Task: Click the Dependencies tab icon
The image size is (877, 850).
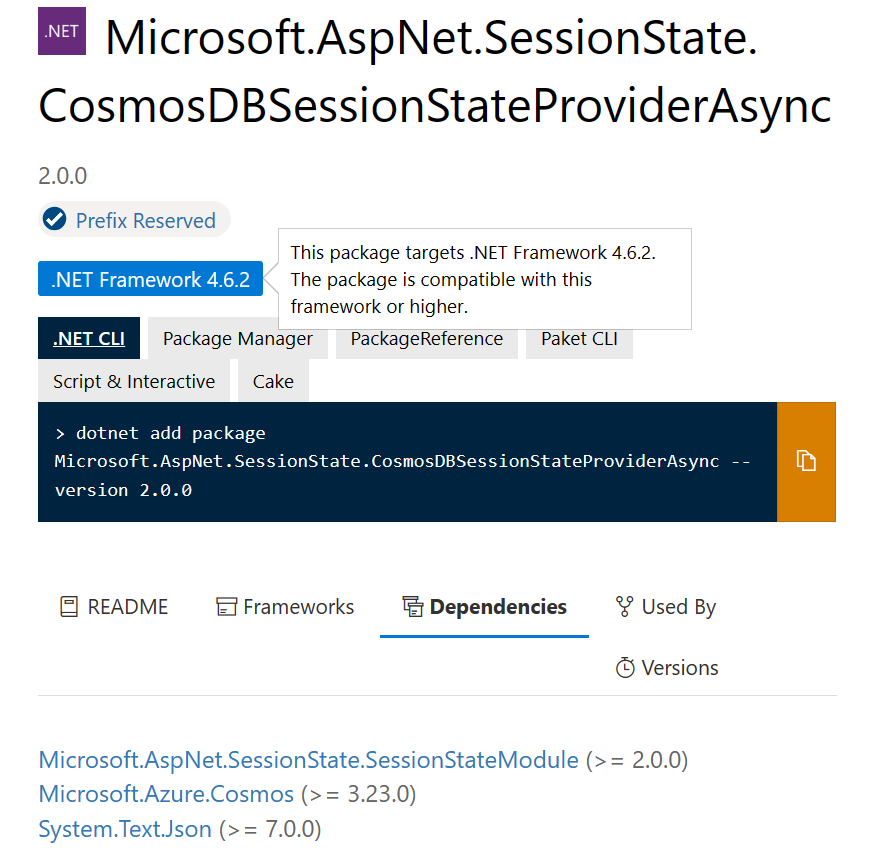Action: coord(412,607)
